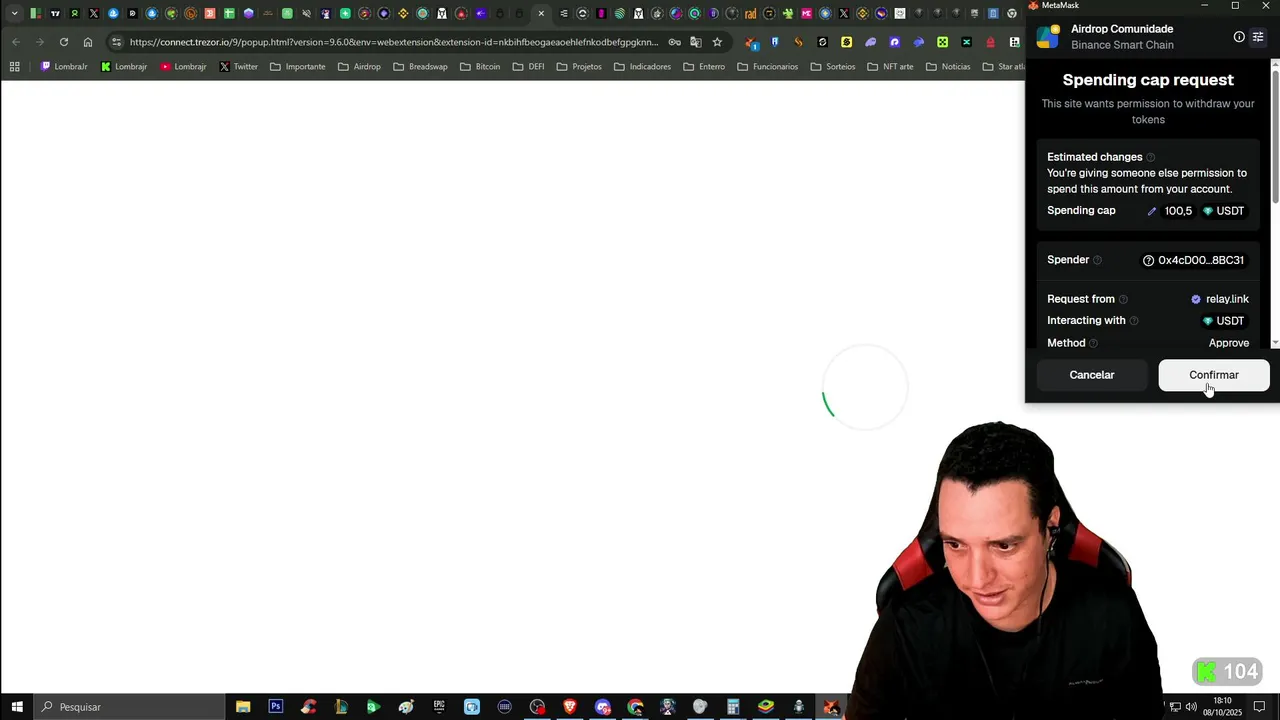This screenshot has width=1280, height=720.
Task: Open translate page icon in address bar
Action: (696, 42)
